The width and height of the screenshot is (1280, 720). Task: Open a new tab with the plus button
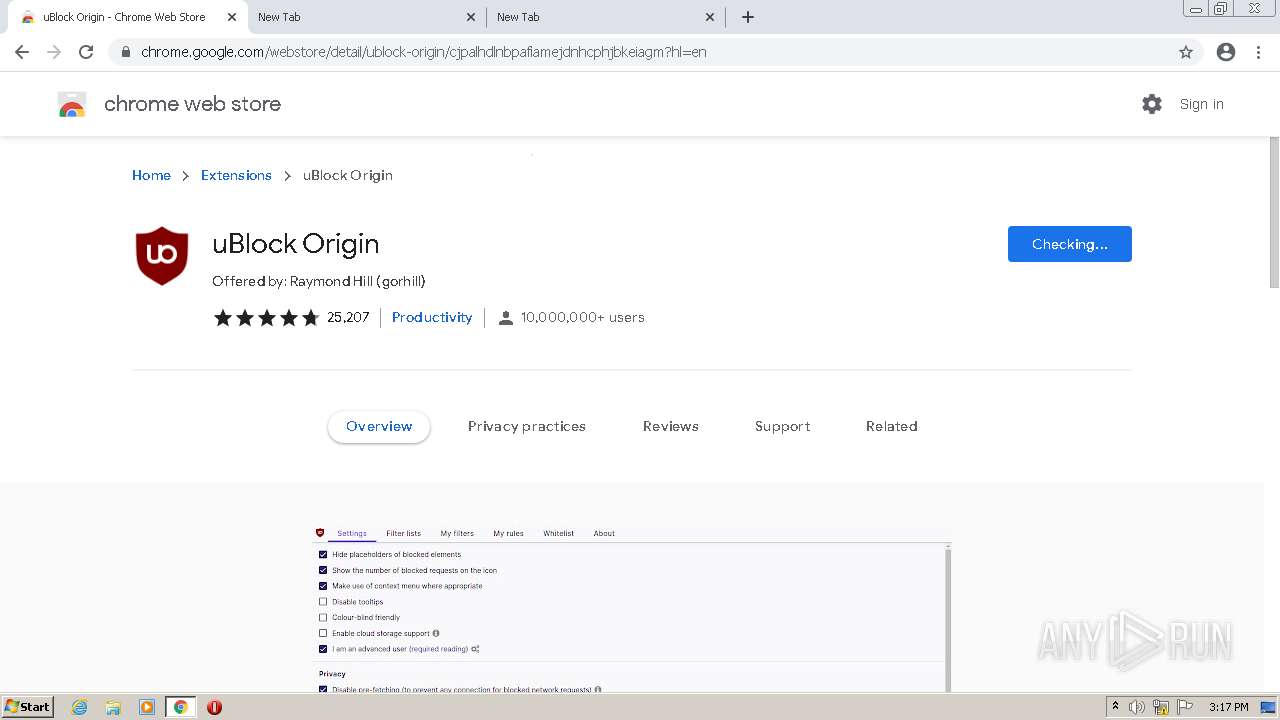click(x=748, y=17)
